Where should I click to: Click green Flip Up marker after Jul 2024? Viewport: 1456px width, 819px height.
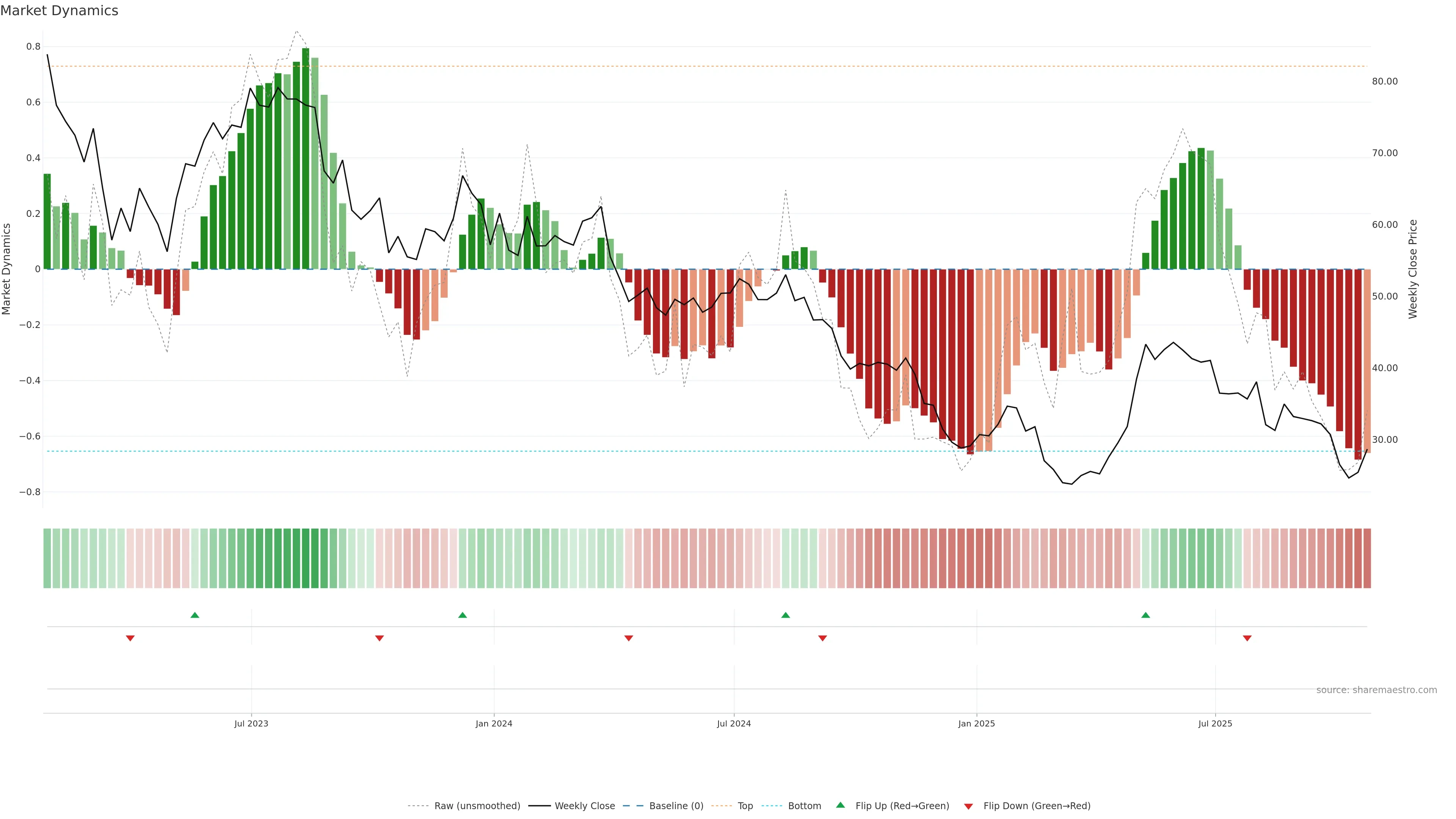[785, 615]
